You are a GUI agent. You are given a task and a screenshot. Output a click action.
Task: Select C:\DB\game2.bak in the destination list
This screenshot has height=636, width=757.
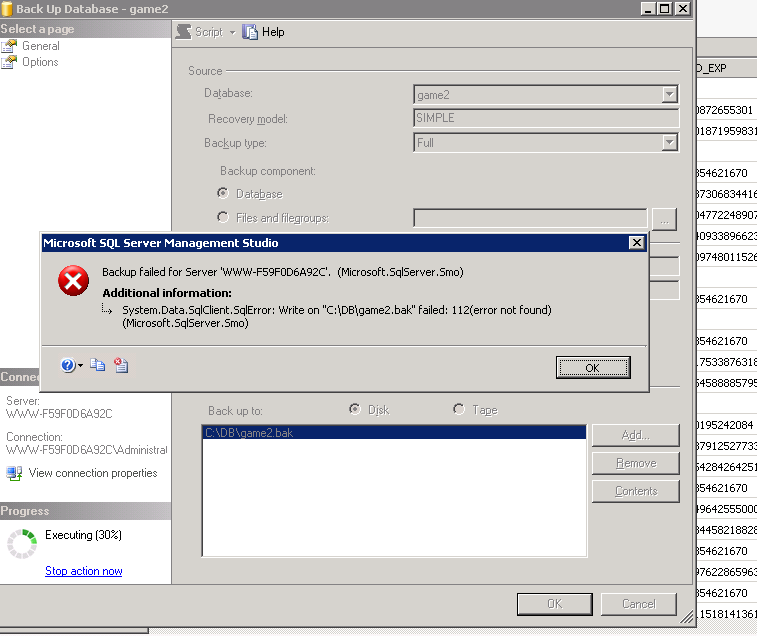coord(394,433)
